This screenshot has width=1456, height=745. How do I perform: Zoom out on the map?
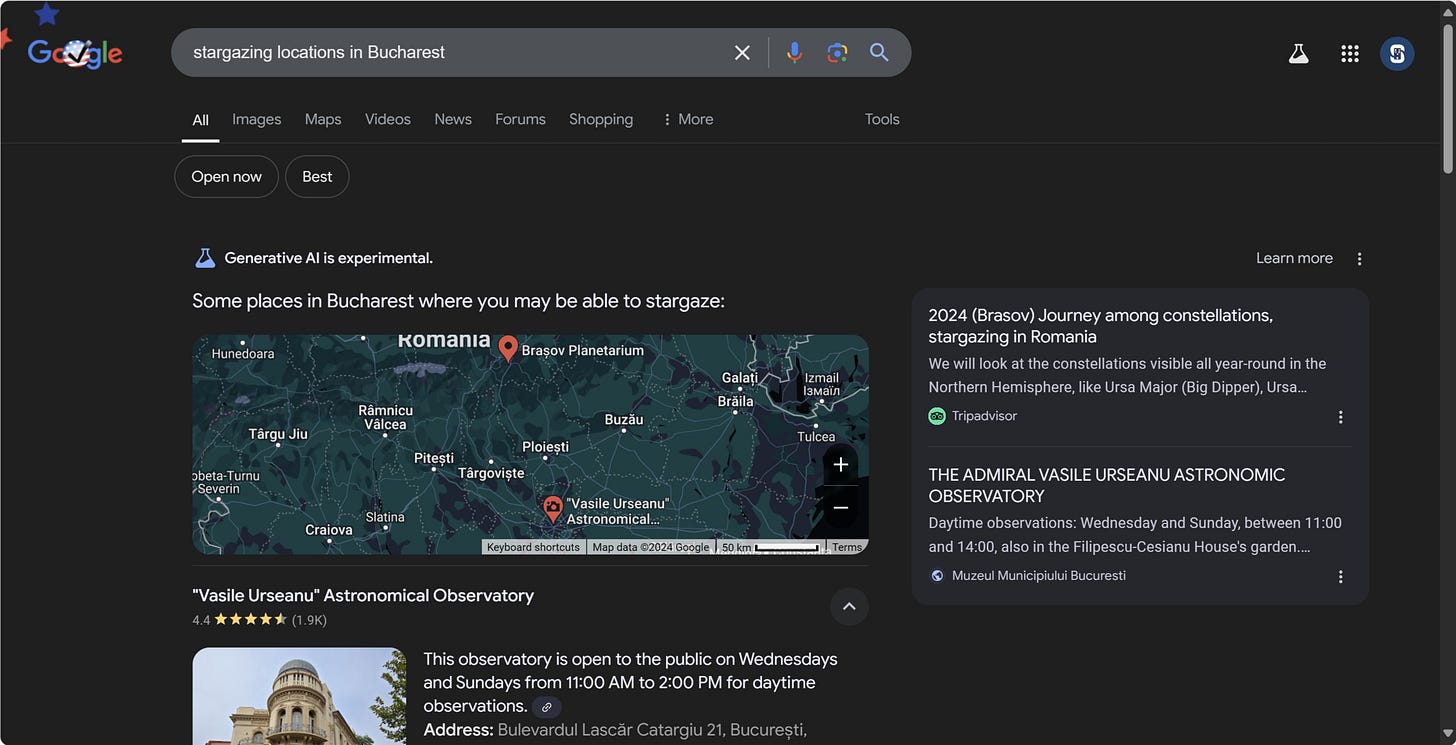841,508
